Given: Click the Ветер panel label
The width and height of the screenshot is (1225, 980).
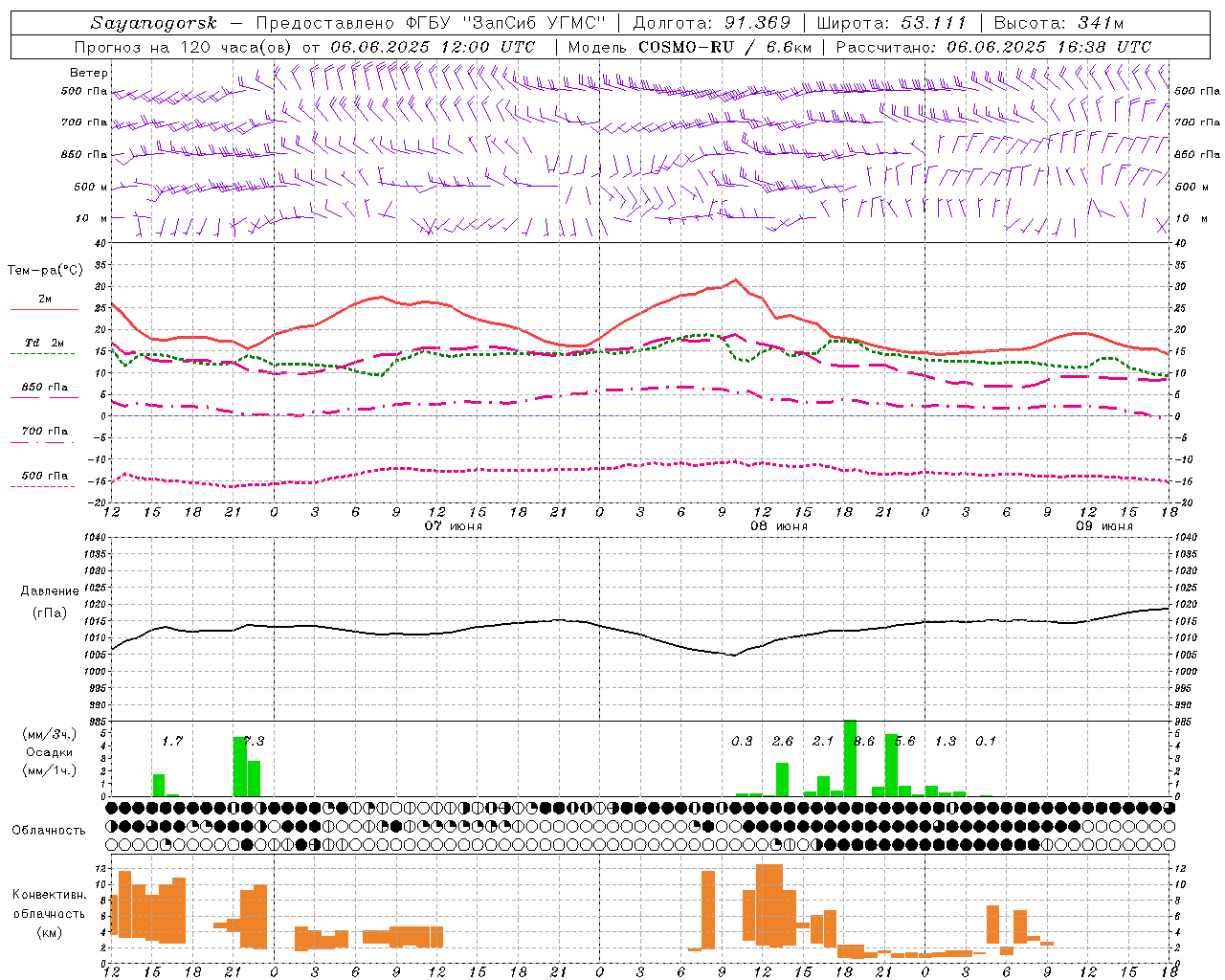Looking at the screenshot, I should coord(89,73).
